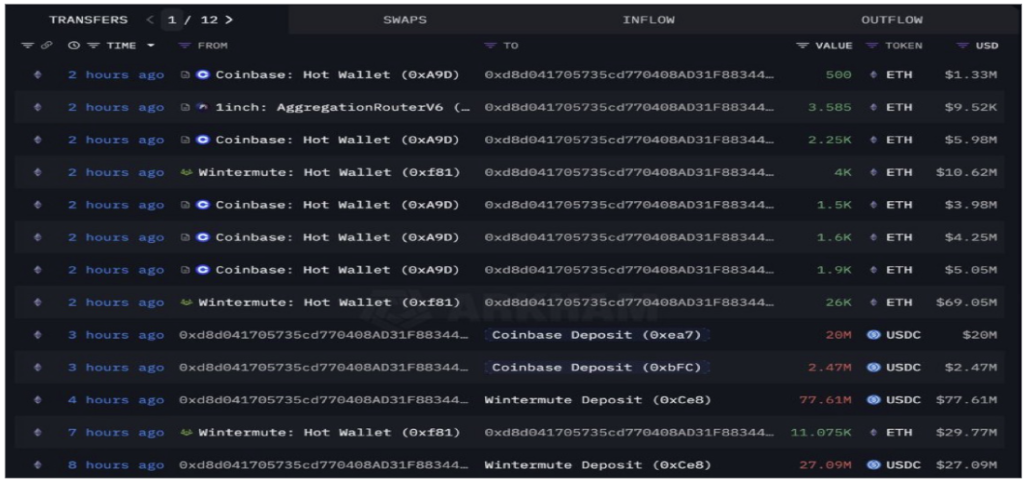The height and width of the screenshot is (483, 1024).
Task: Click the contract icon beside 1inch AggregationRouterV6
Action: (186, 107)
